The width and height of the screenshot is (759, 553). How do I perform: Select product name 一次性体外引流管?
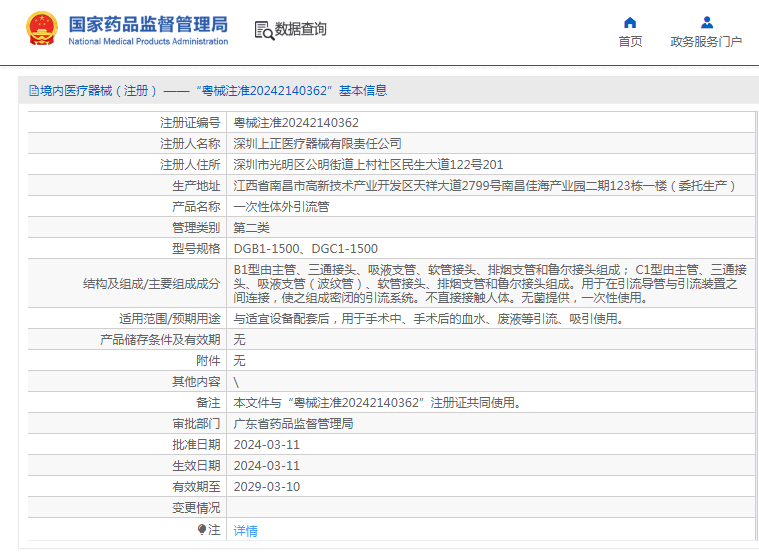pyautogui.click(x=281, y=207)
